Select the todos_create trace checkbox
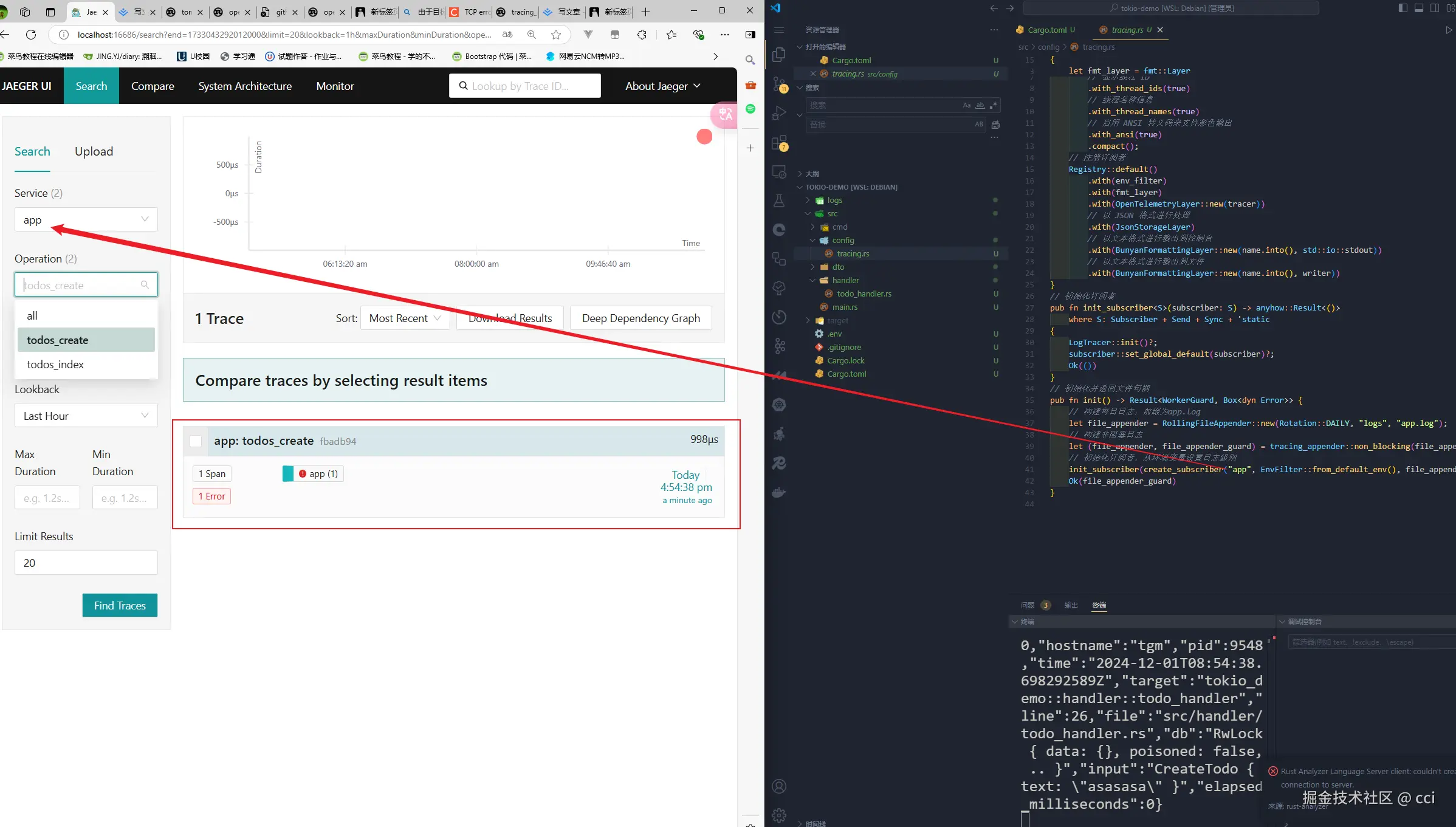 click(196, 441)
